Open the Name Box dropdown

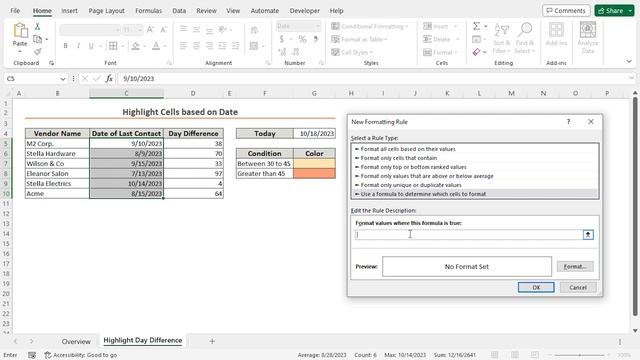coord(62,78)
